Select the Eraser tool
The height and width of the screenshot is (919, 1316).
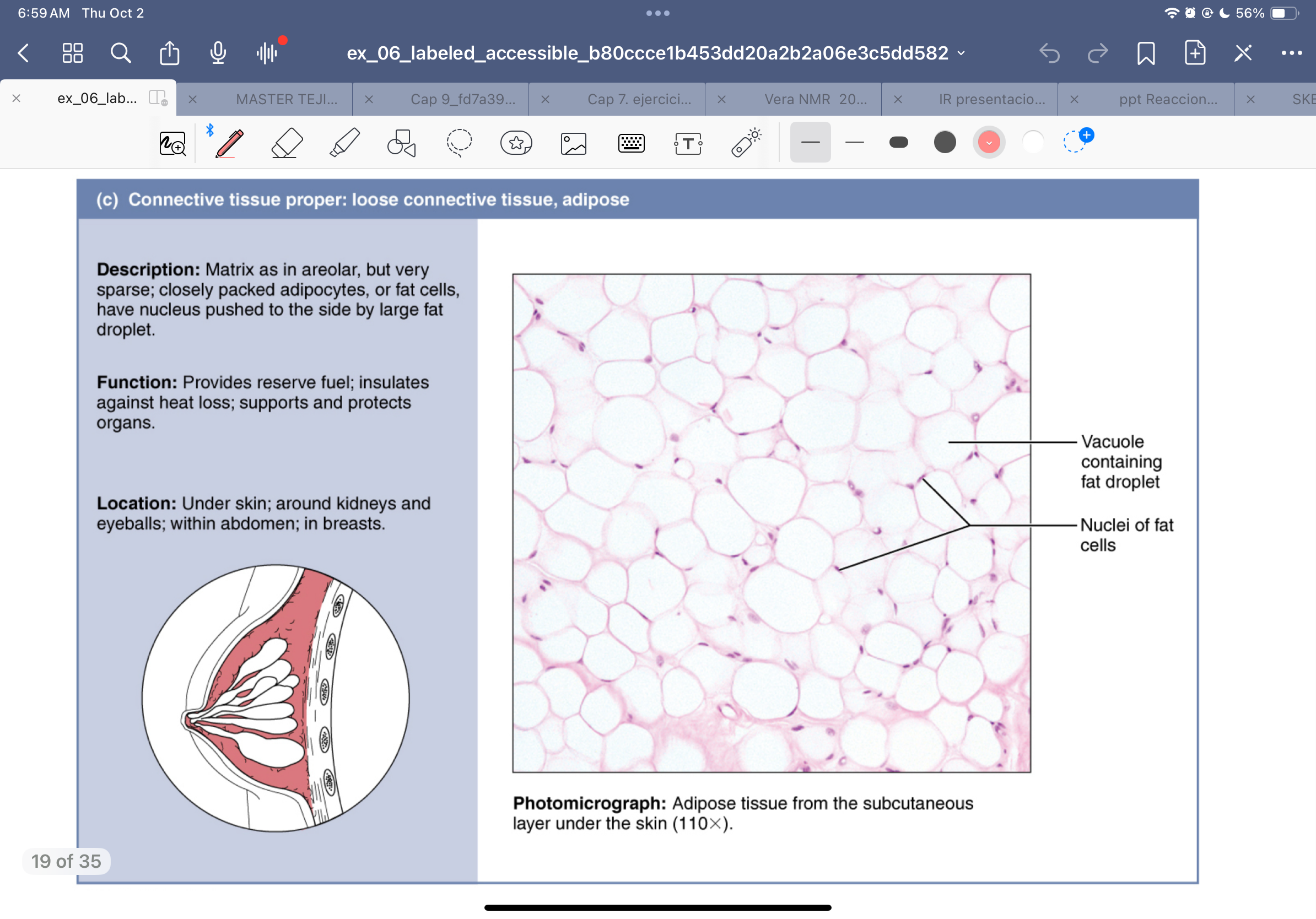coord(287,143)
